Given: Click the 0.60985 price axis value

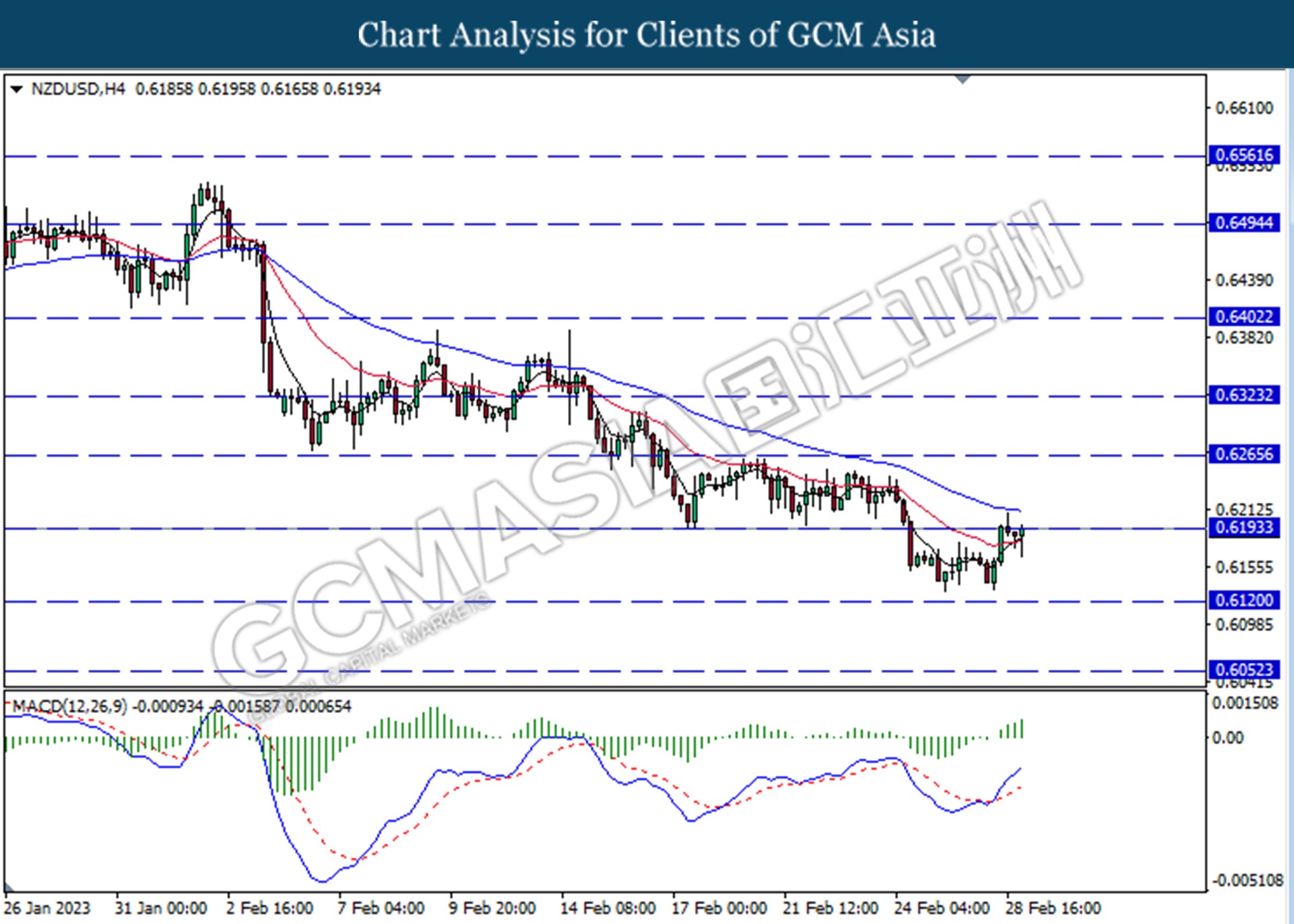Looking at the screenshot, I should (1244, 625).
